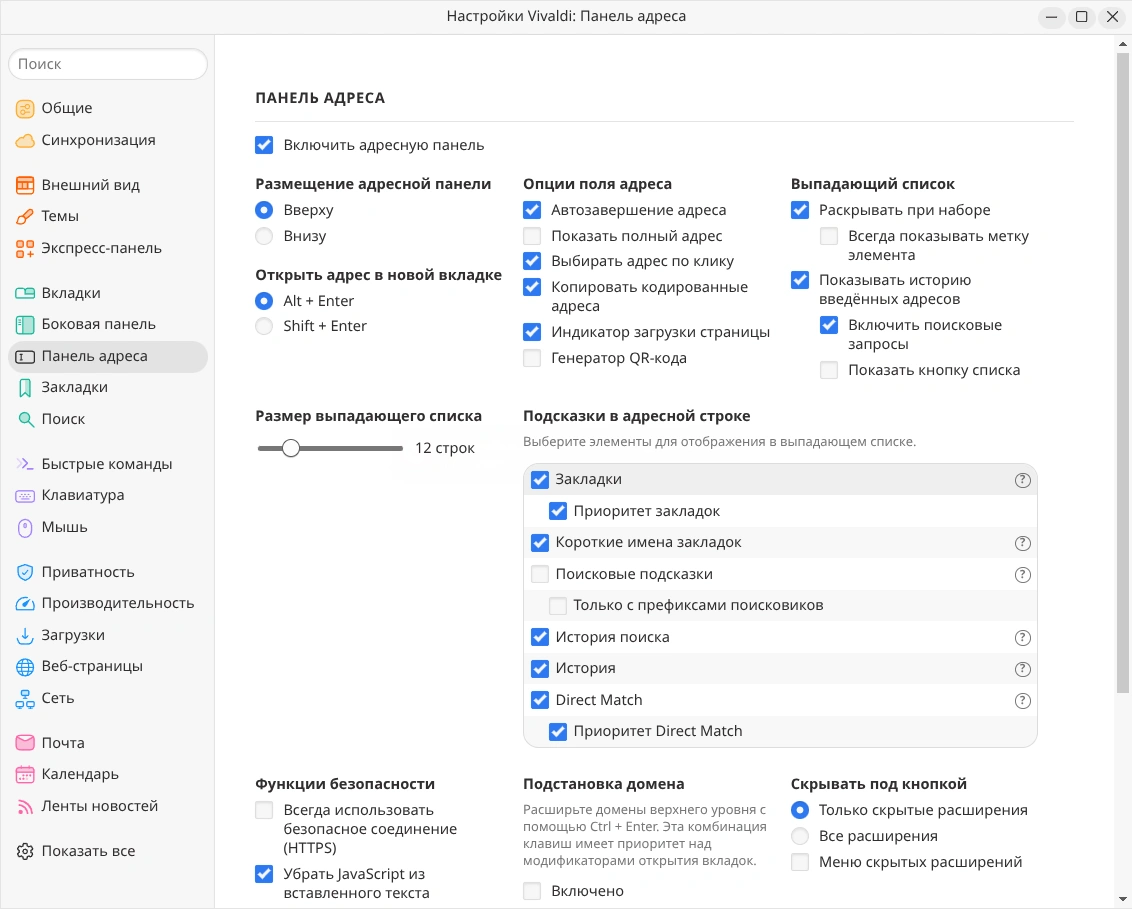
Task: Click help icon next to История поиска
Action: click(1022, 638)
